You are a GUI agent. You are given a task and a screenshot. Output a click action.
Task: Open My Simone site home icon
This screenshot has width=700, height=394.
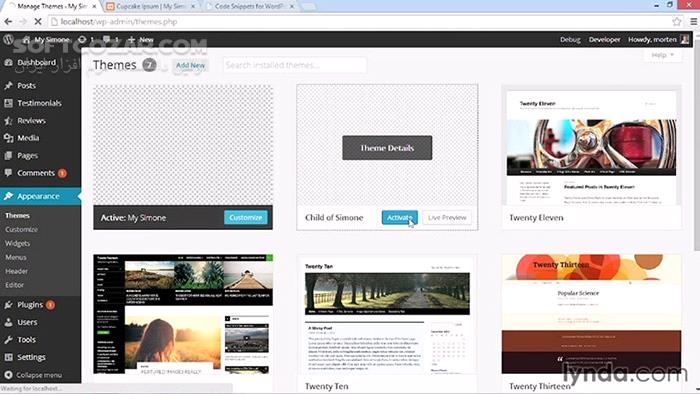pos(26,40)
